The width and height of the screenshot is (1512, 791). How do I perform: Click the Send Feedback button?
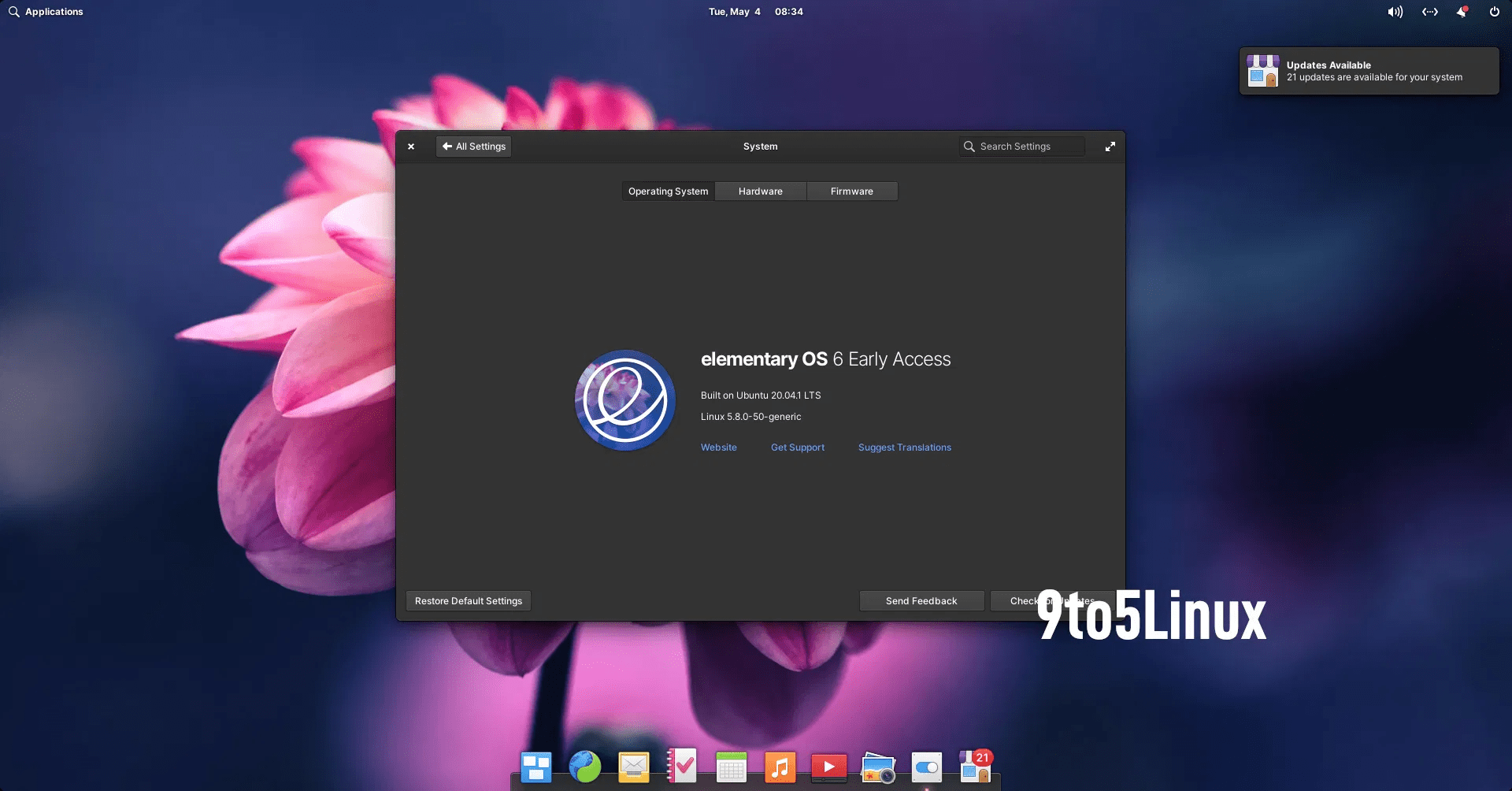click(x=921, y=601)
